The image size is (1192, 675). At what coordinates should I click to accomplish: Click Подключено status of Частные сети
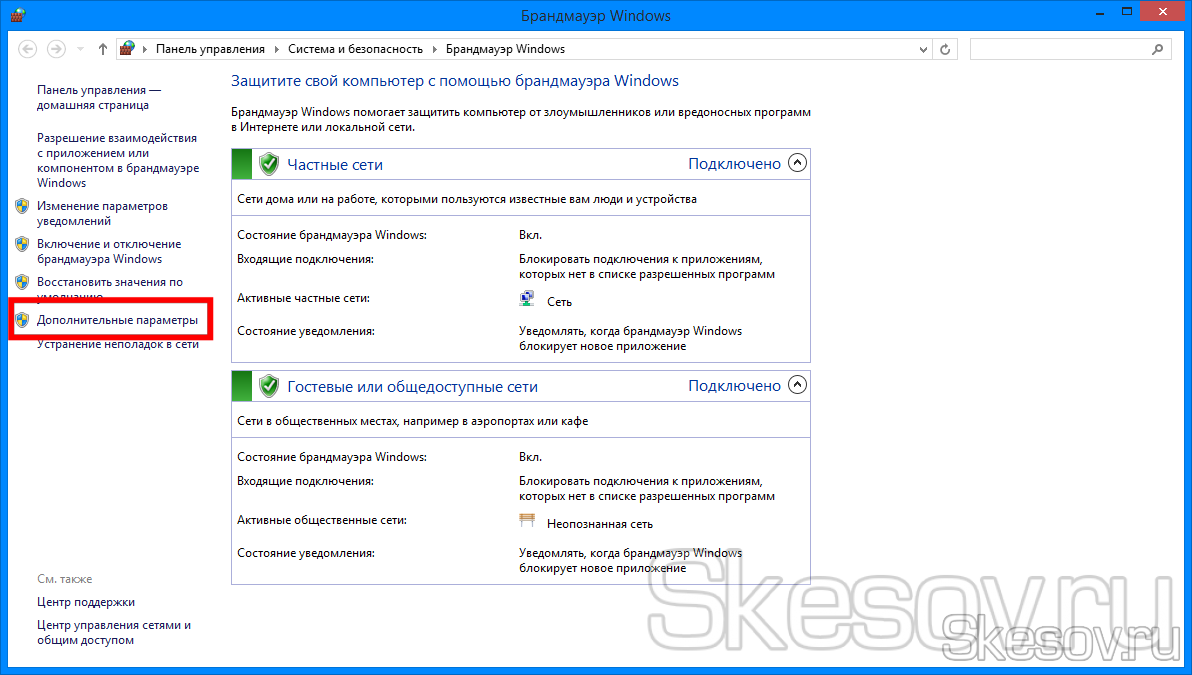click(734, 164)
